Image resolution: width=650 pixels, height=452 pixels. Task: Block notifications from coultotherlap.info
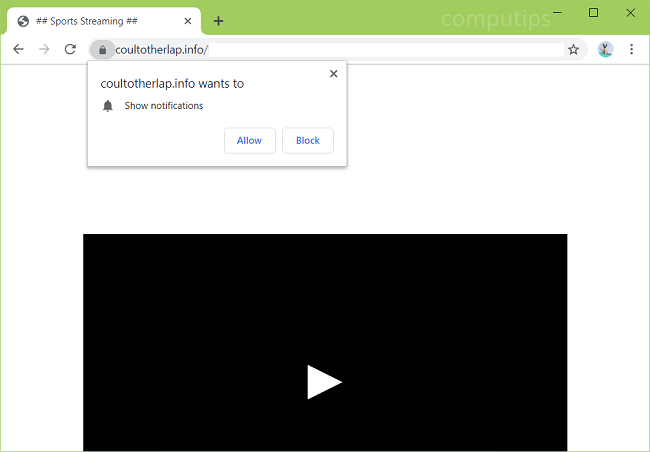(x=308, y=141)
